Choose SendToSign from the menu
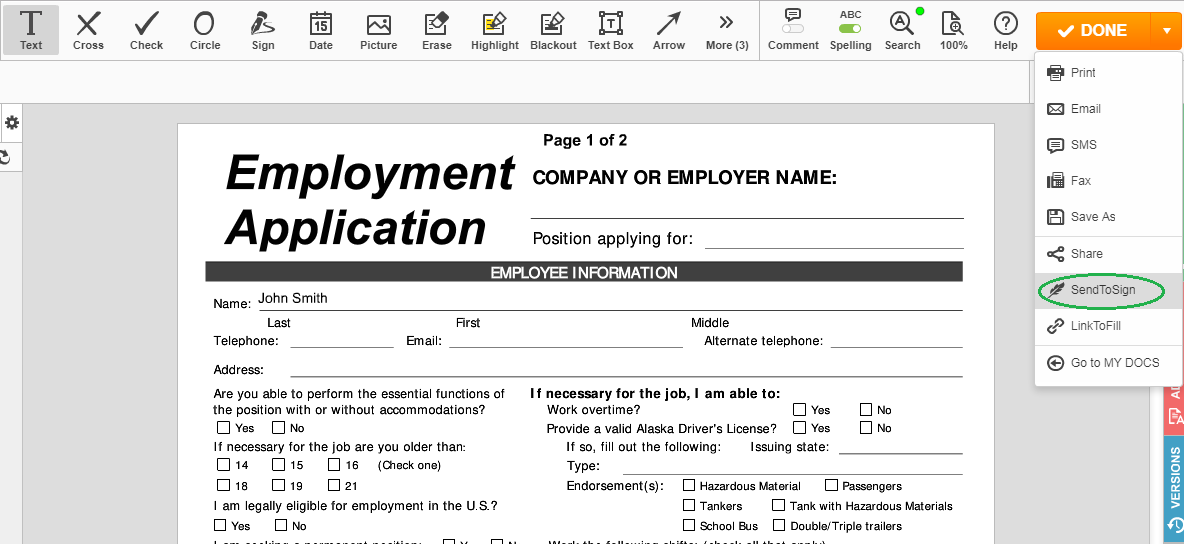The image size is (1184, 544). coord(1102,290)
